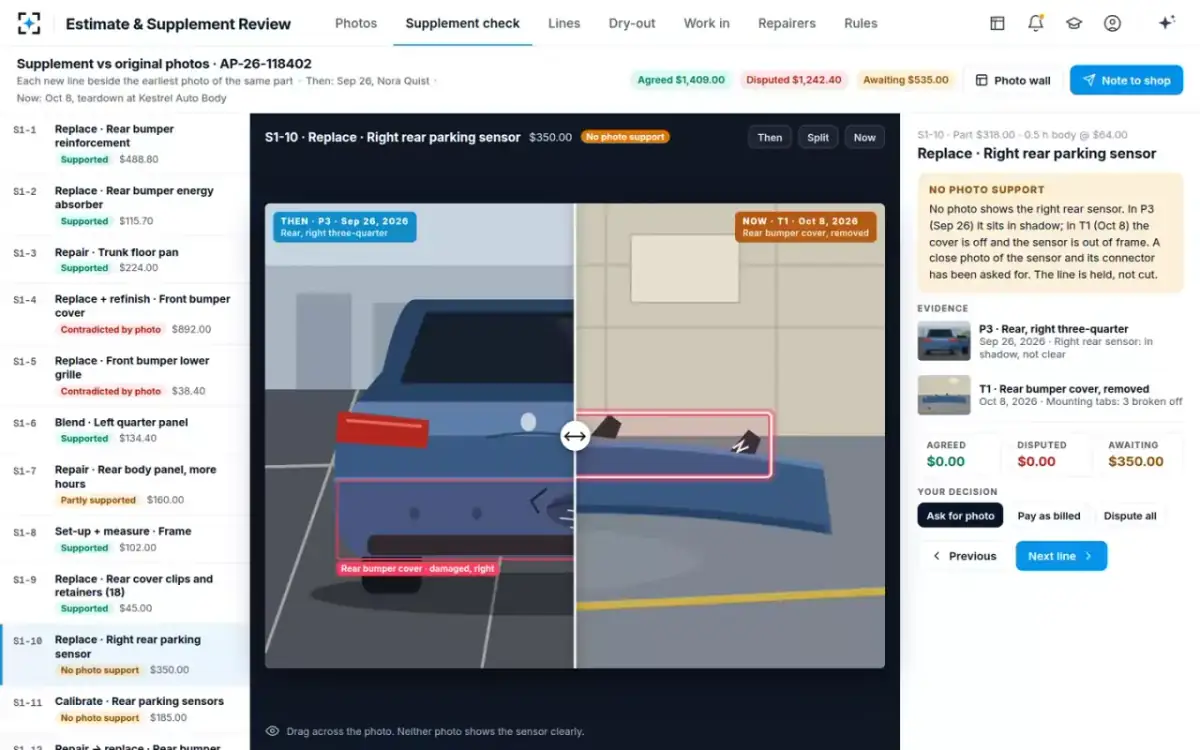Click the app logo icon

pyautogui.click(x=29, y=23)
